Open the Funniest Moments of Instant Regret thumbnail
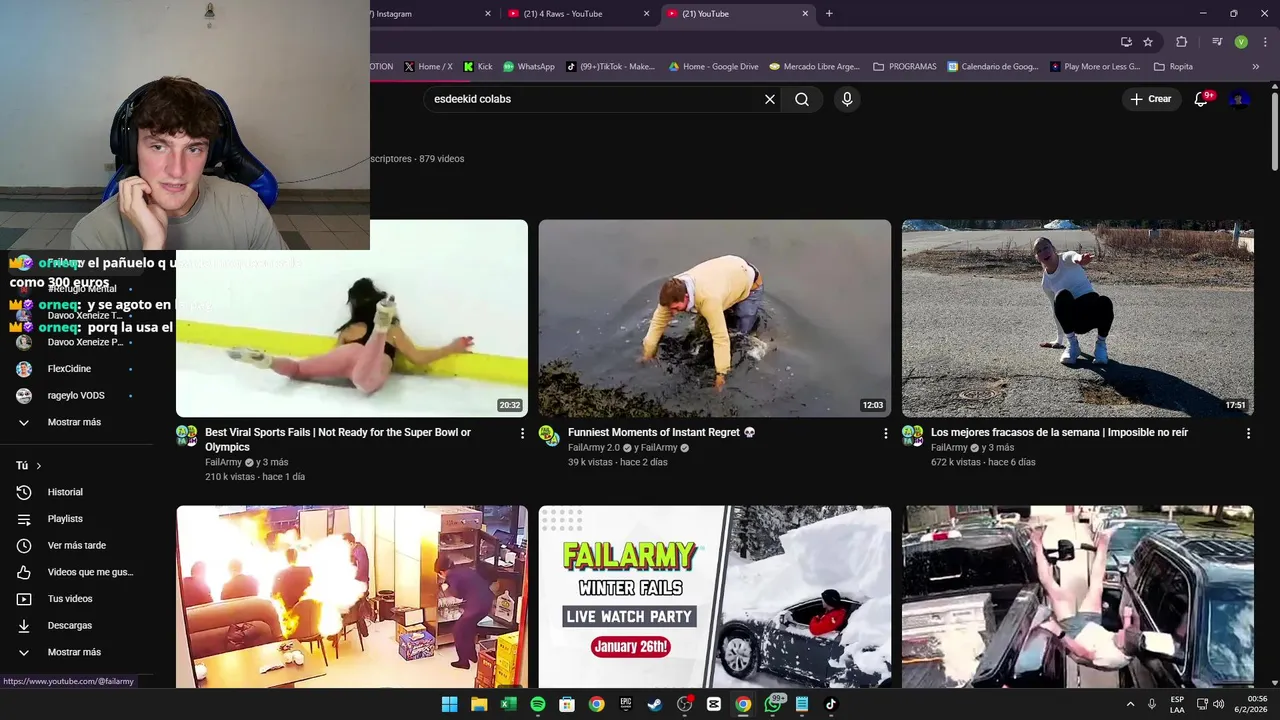 point(715,318)
